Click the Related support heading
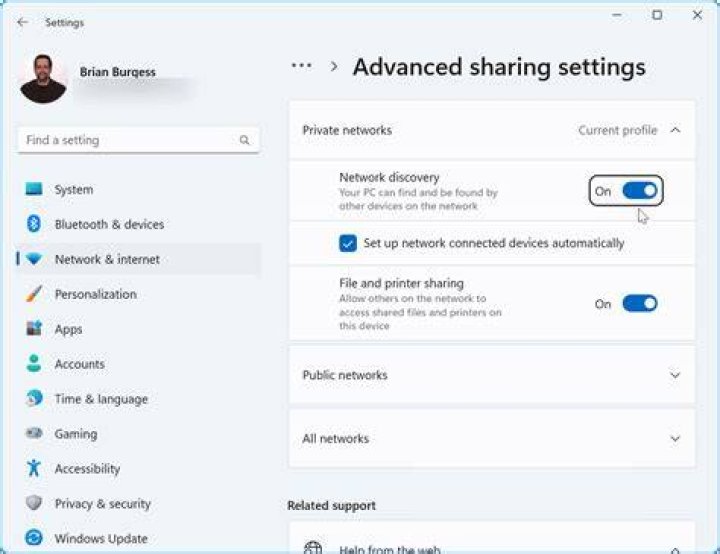This screenshot has width=720, height=554. 332,505
